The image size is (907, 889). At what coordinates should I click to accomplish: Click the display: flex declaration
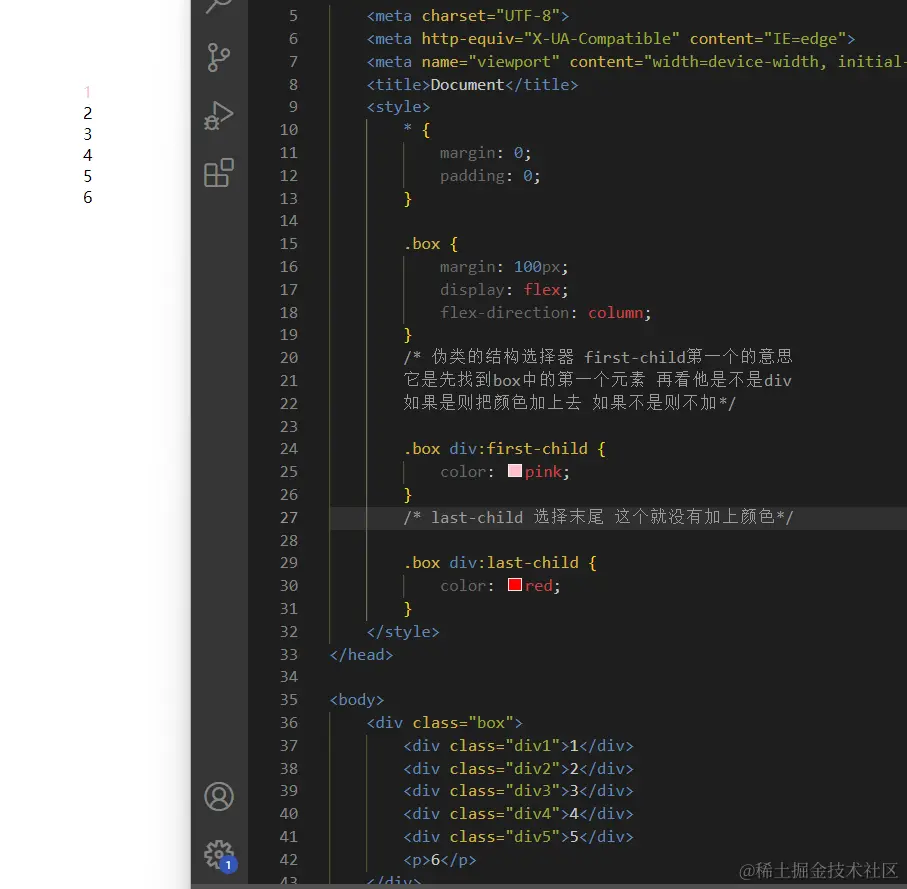[504, 290]
